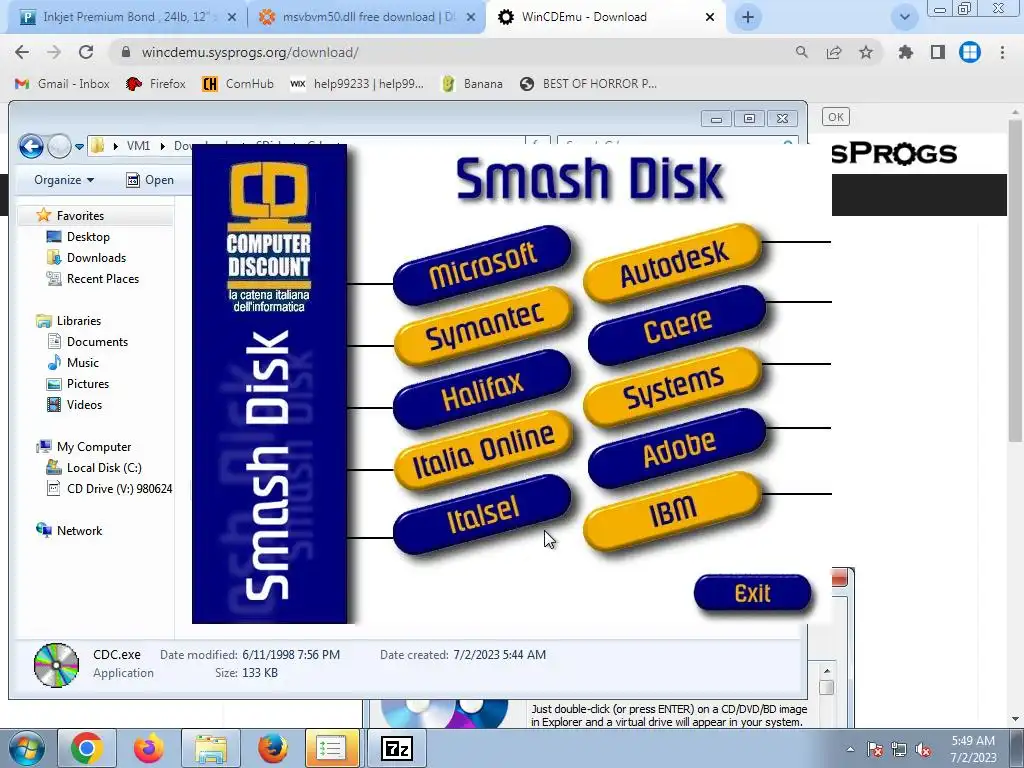Screen dimensions: 1024x768
Task: Reload the Chrome page
Action: pos(86,52)
